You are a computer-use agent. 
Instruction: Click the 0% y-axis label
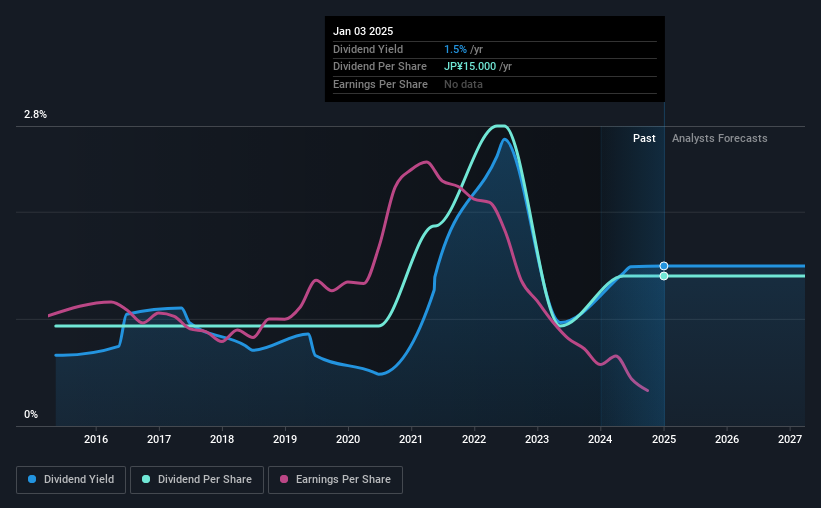pyautogui.click(x=31, y=414)
